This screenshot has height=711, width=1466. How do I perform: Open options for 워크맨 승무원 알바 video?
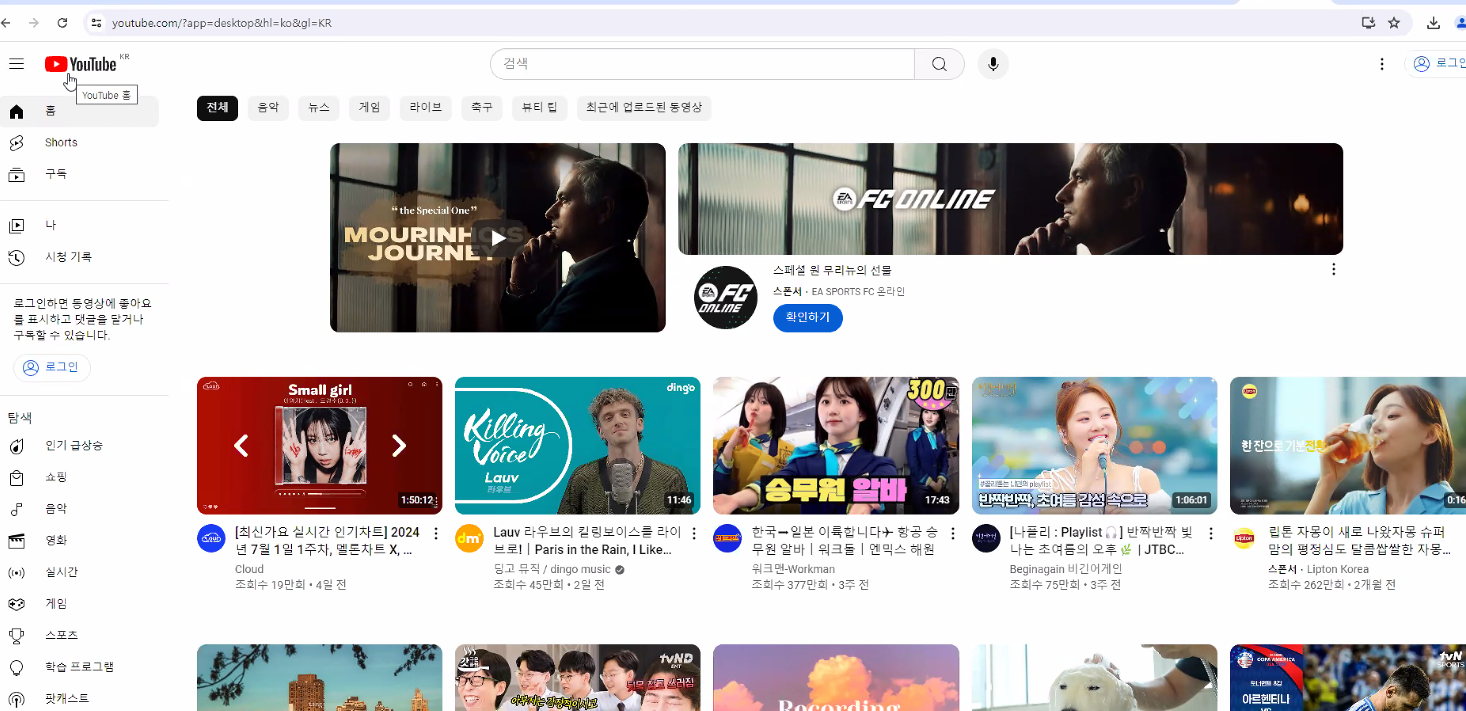[952, 534]
